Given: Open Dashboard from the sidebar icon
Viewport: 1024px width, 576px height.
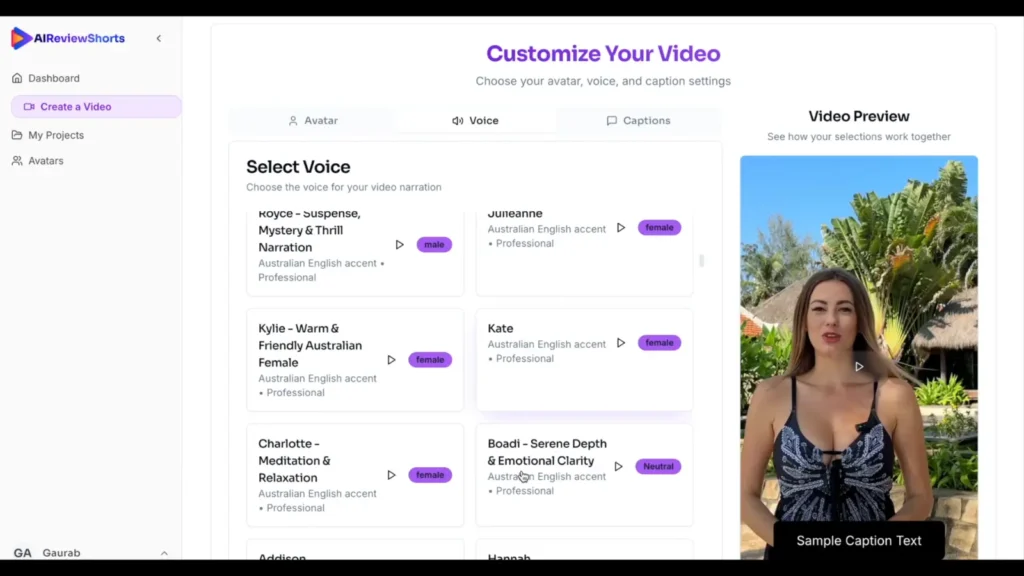Looking at the screenshot, I should (x=17, y=77).
